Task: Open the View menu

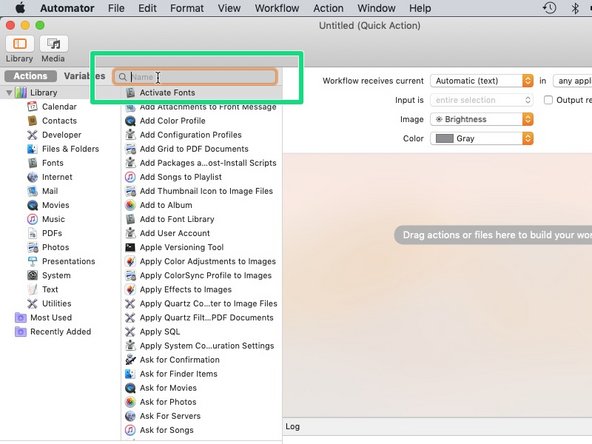Action: (x=229, y=8)
